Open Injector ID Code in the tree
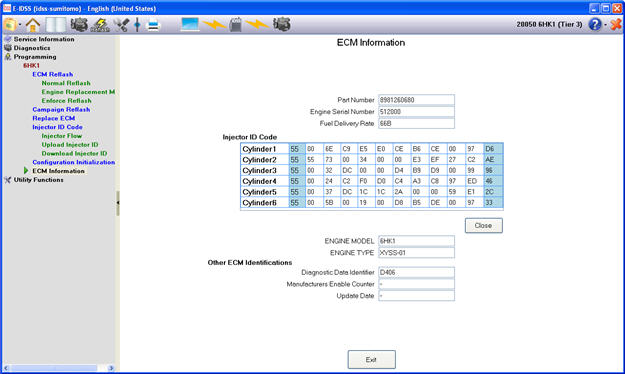Viewport: 625px width, 374px height. 57,127
